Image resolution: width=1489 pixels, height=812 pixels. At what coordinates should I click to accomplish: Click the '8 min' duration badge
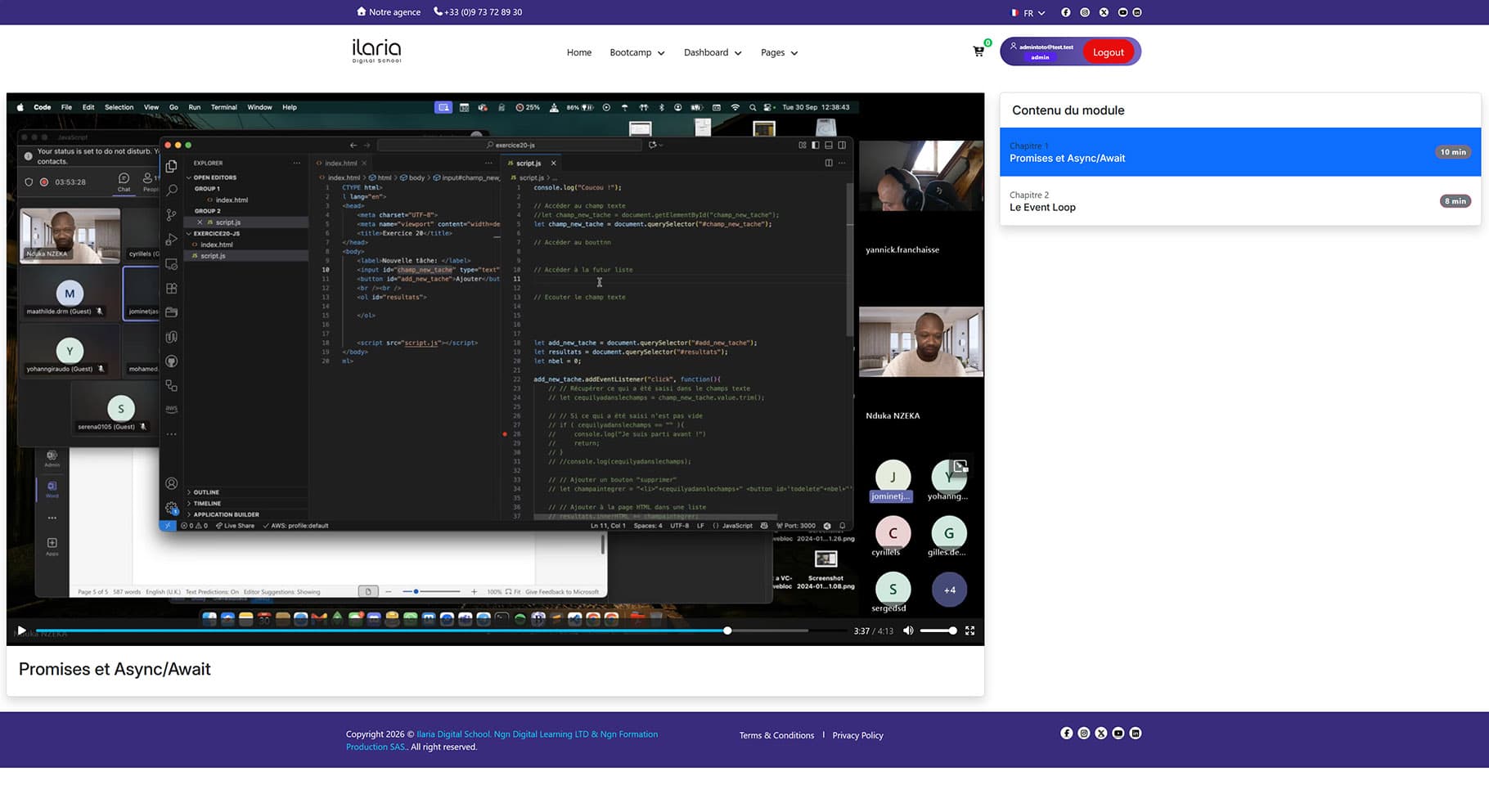point(1455,201)
